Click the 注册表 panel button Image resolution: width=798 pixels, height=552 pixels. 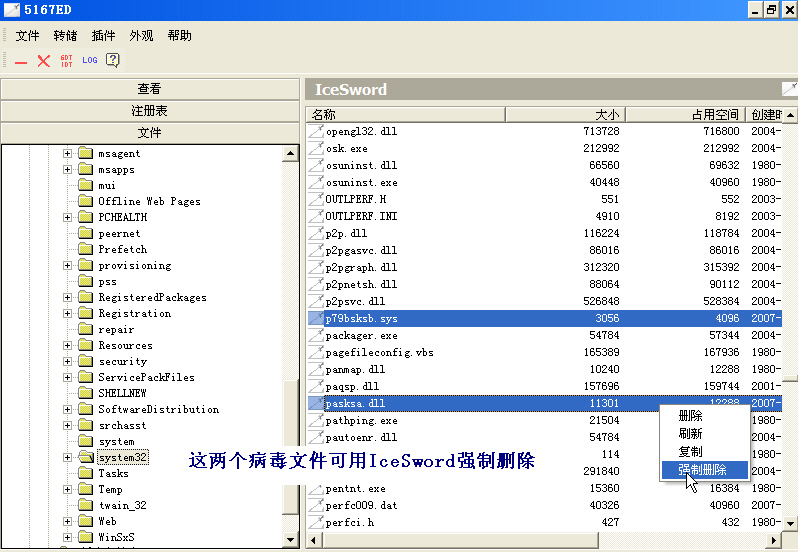[x=150, y=111]
